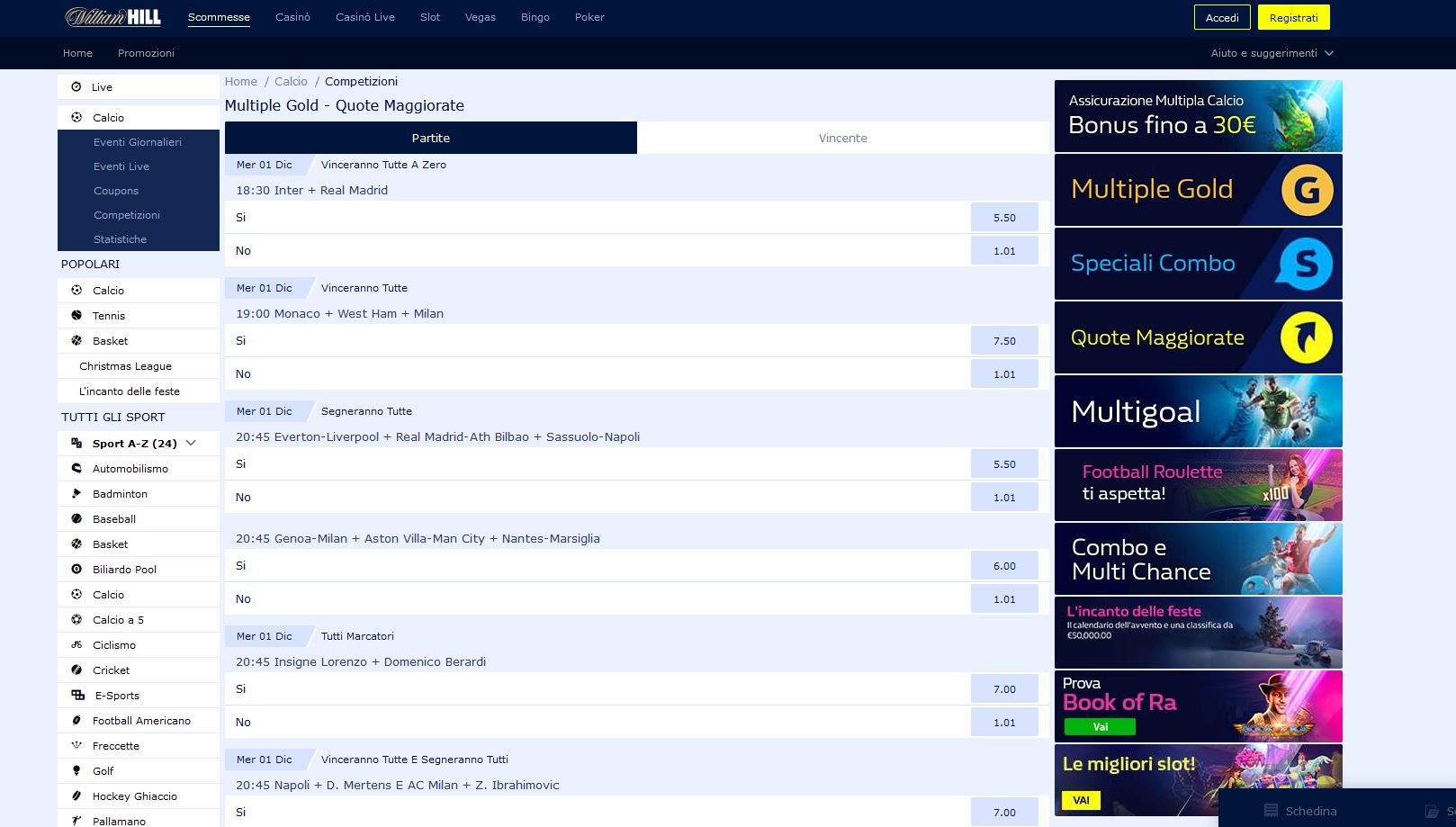Click the Ciclismo bike icon
The height and width of the screenshot is (827, 1456).
(x=76, y=645)
